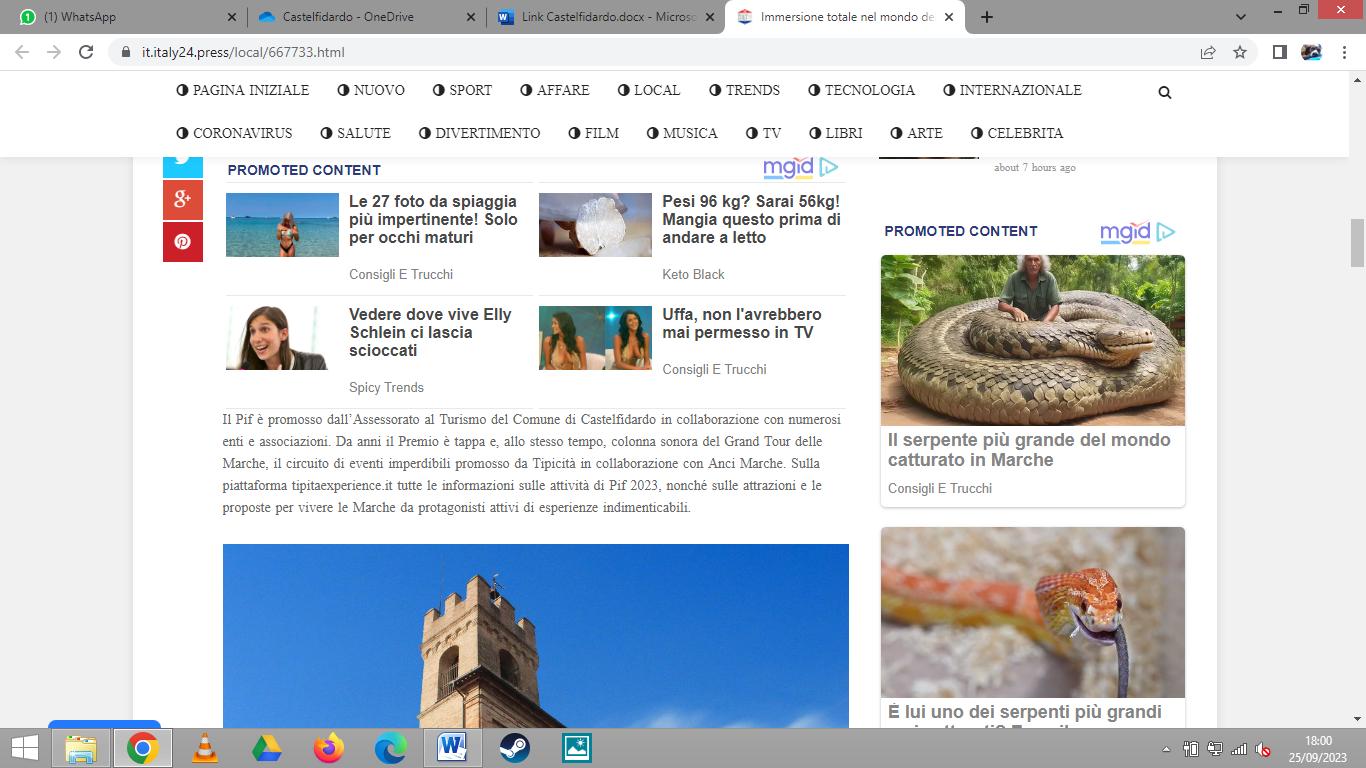Bookmark this page with the star icon
The width and height of the screenshot is (1366, 768).
pos(1240,52)
